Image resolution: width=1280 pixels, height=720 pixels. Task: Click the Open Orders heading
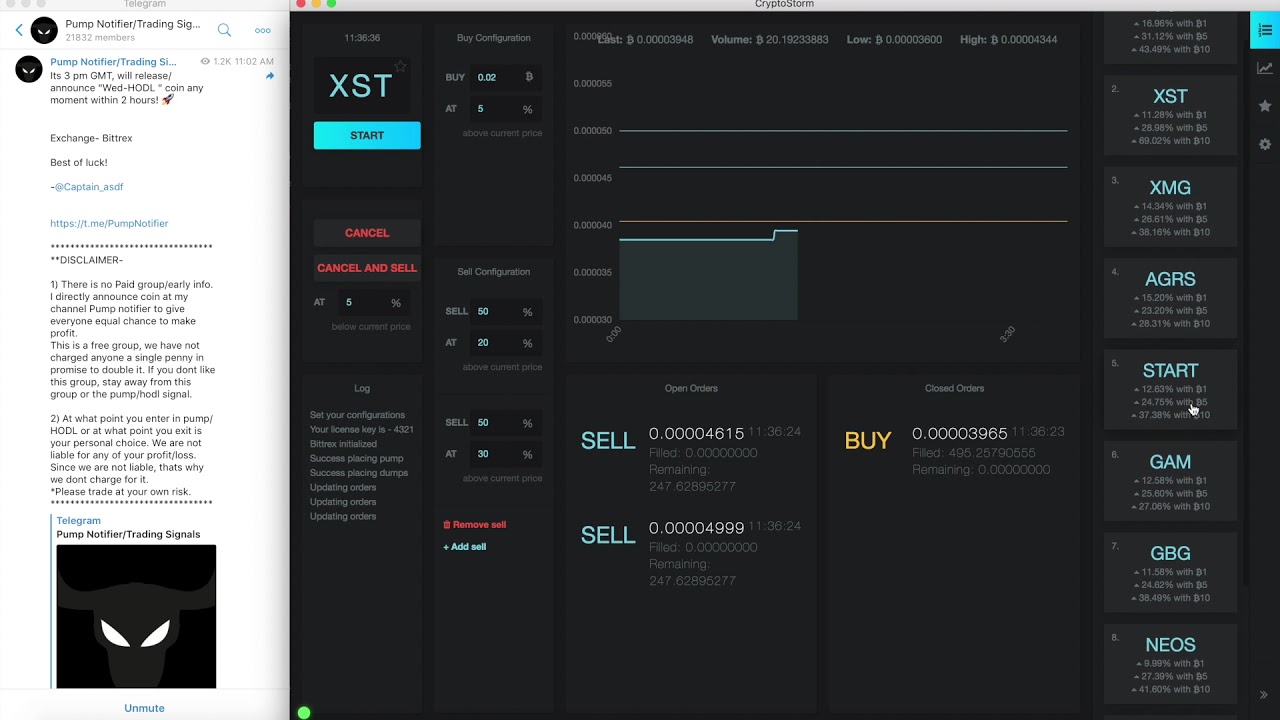point(691,388)
